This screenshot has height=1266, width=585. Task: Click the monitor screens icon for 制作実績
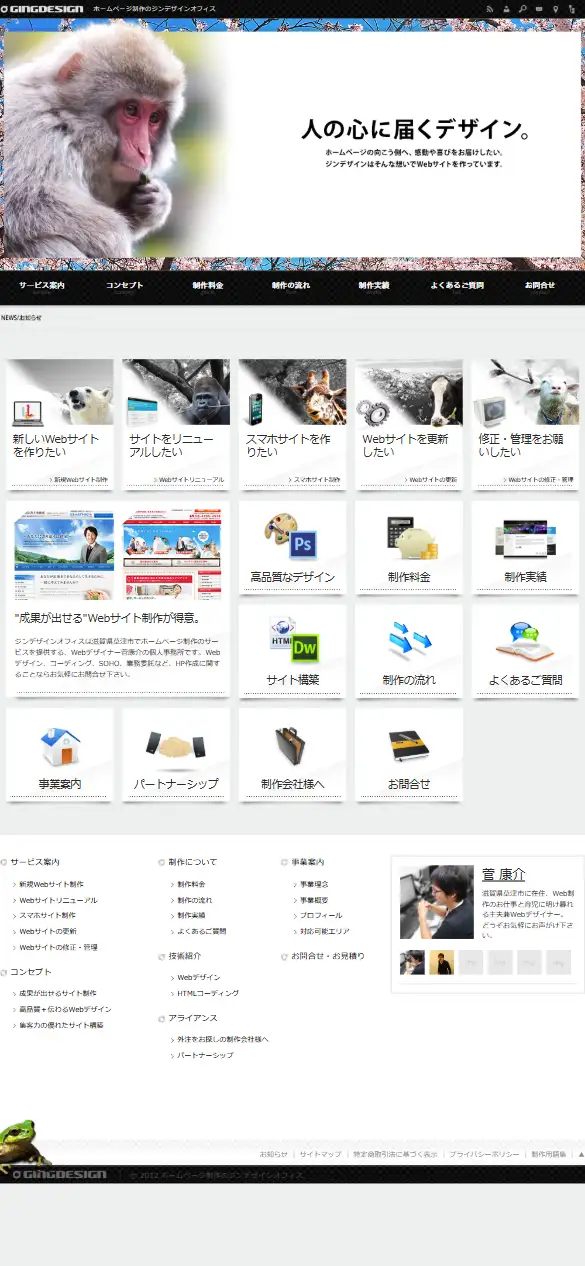(x=524, y=538)
